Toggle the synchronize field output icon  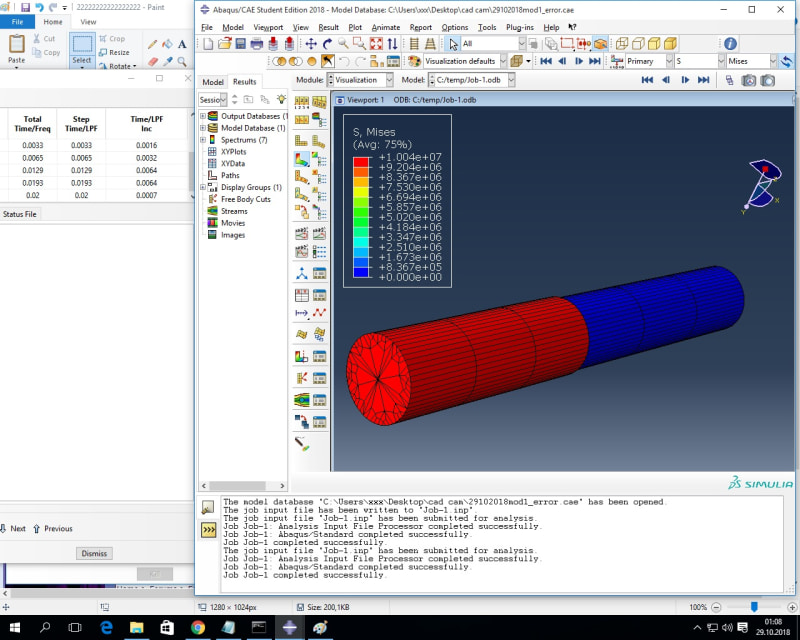(787, 61)
